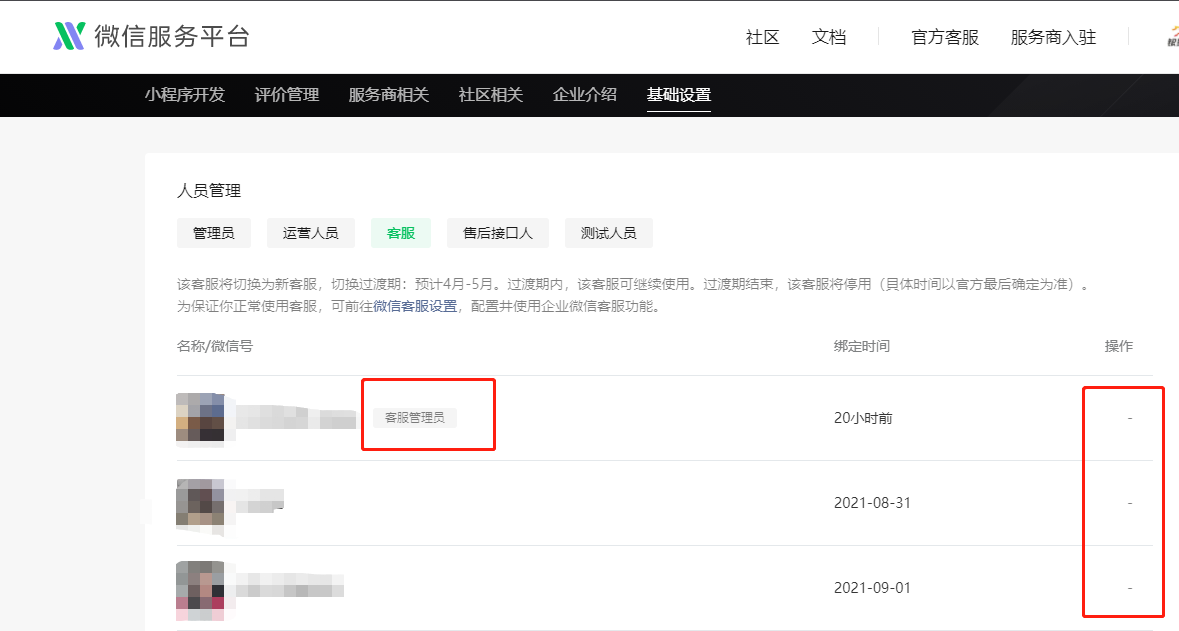Open the 社区相关 menu
Viewport: 1179px width, 631px height.
click(490, 95)
